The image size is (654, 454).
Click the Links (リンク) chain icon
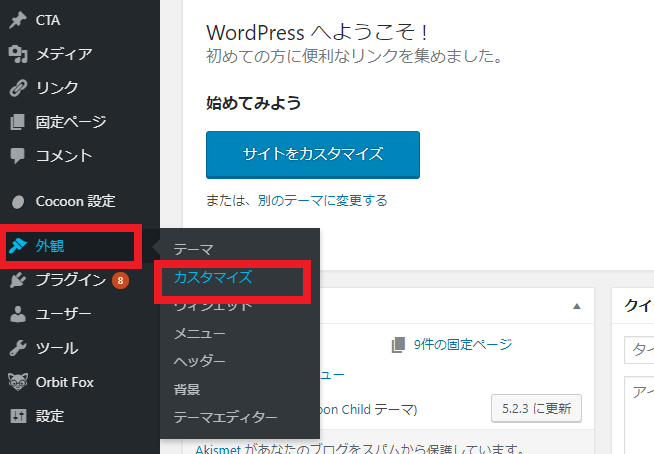coord(17,88)
